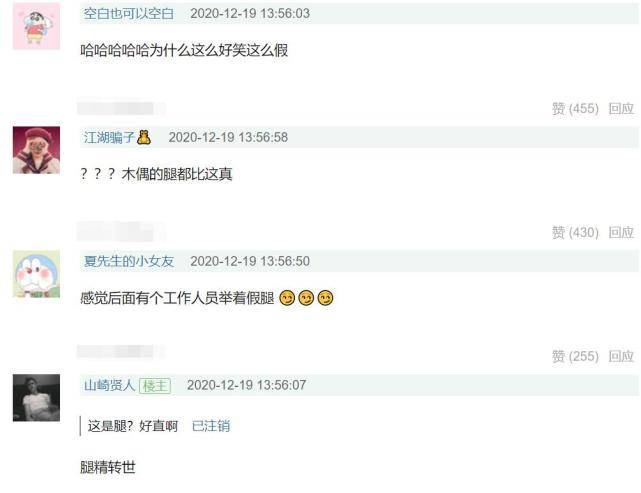Screen dimensions: 641x493
Task: Open 山崎贤人's black-and-white avatar
Action: [x=36, y=398]
